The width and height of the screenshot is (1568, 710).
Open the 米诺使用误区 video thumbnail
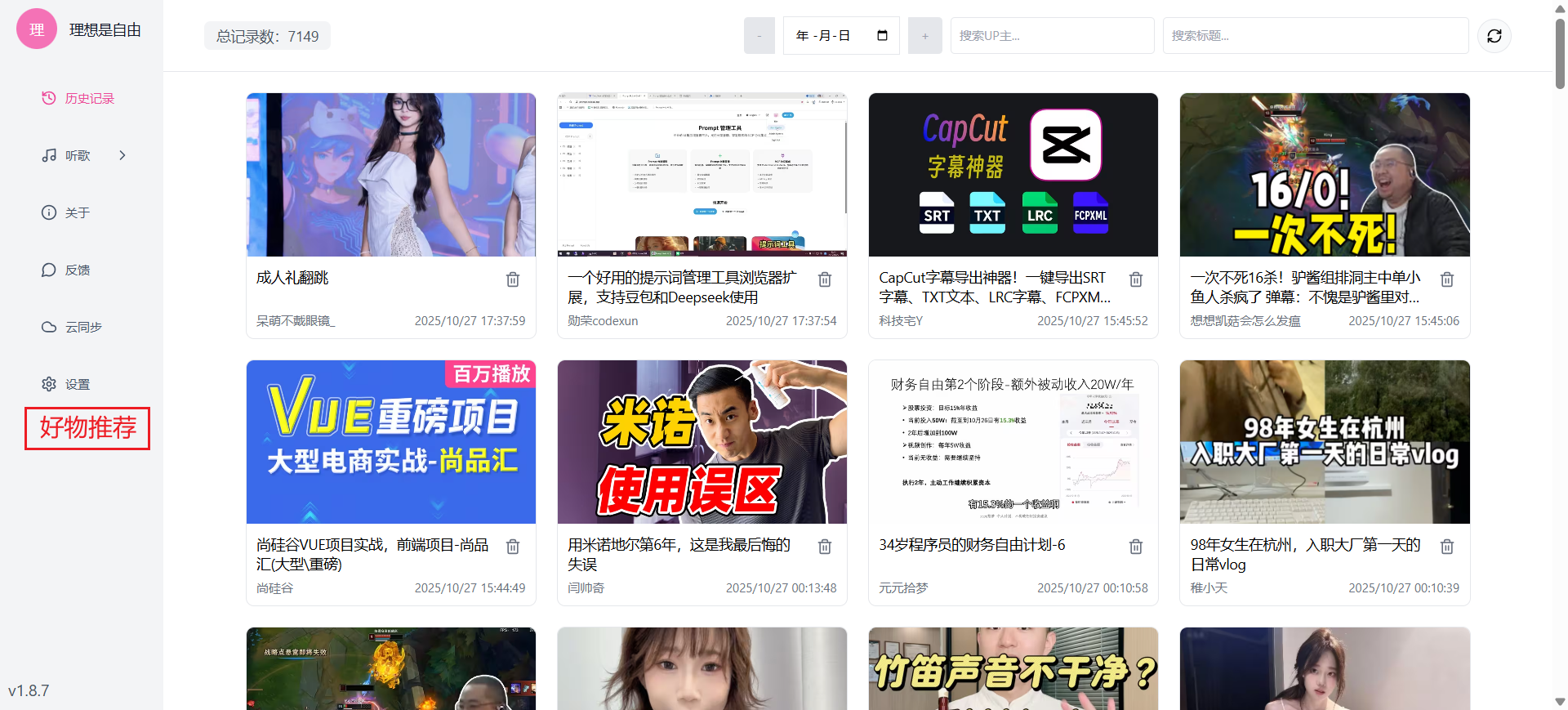coord(702,441)
